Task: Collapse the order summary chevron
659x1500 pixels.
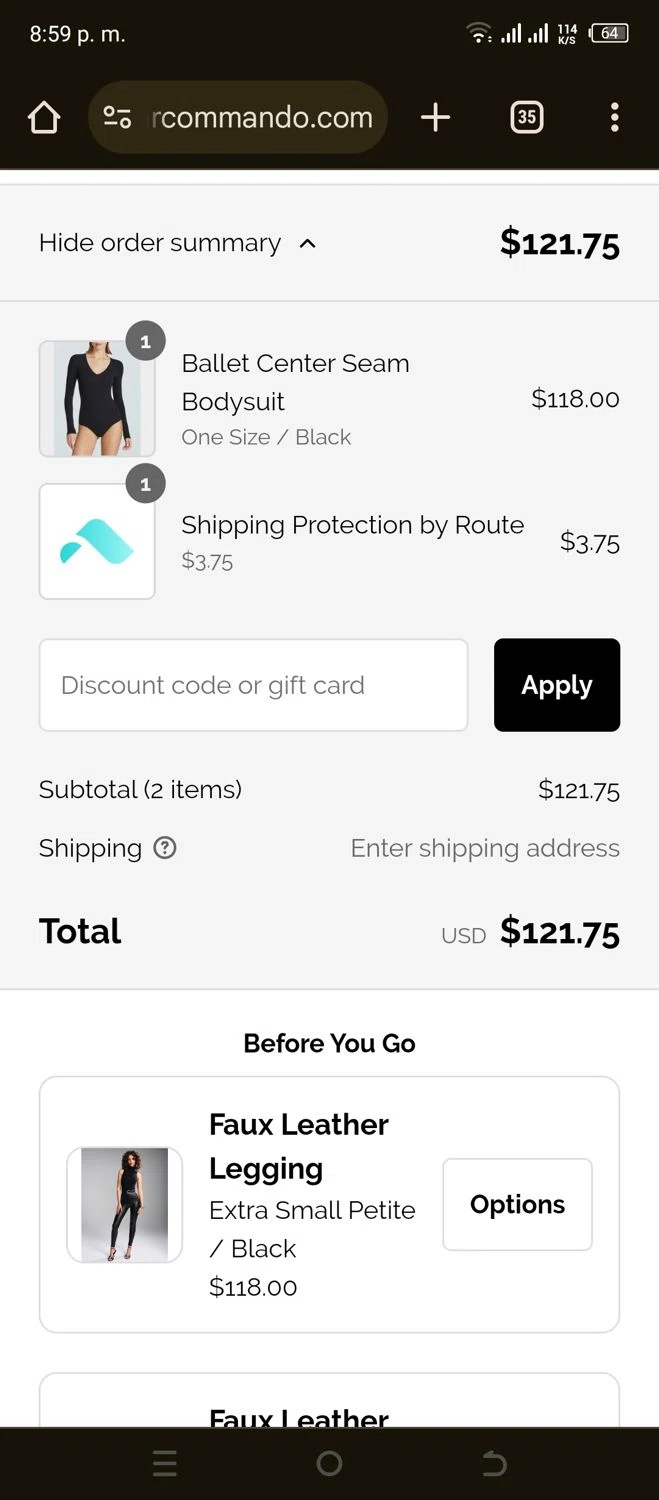Action: click(308, 243)
